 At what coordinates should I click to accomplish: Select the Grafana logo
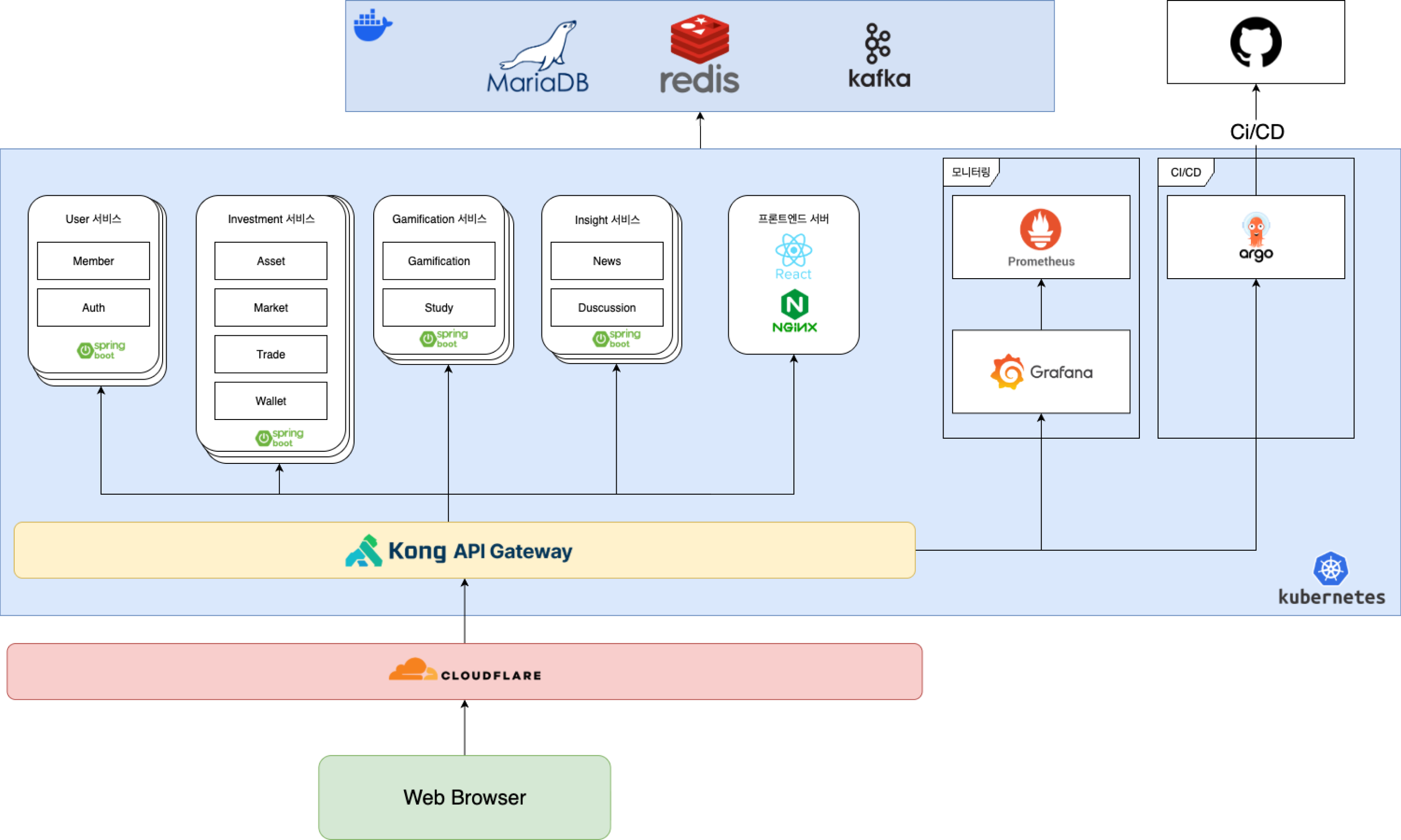coord(1040,372)
